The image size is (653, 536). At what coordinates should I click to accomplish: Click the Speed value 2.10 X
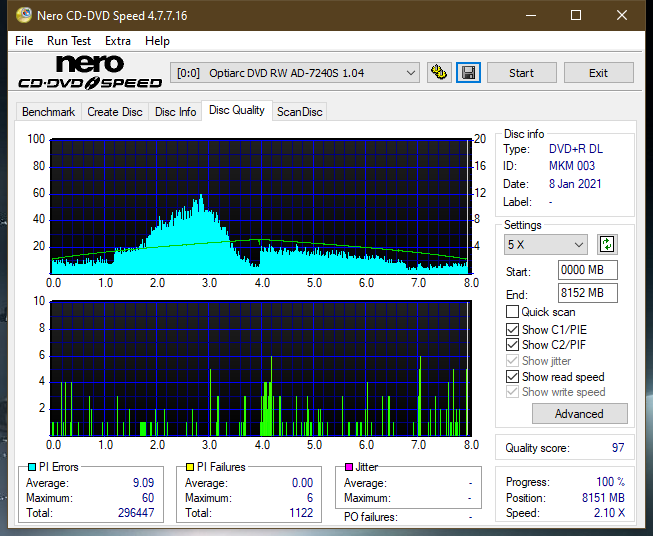click(x=609, y=513)
